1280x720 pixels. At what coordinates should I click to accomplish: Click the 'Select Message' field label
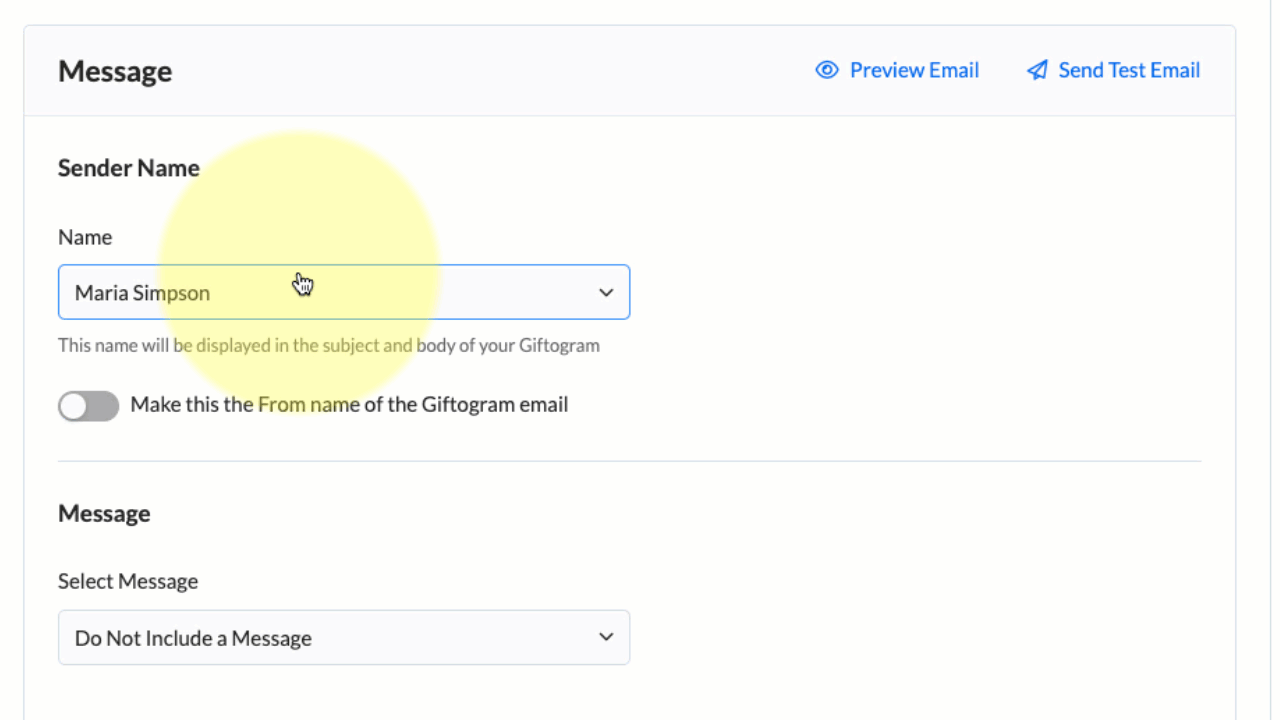click(128, 581)
